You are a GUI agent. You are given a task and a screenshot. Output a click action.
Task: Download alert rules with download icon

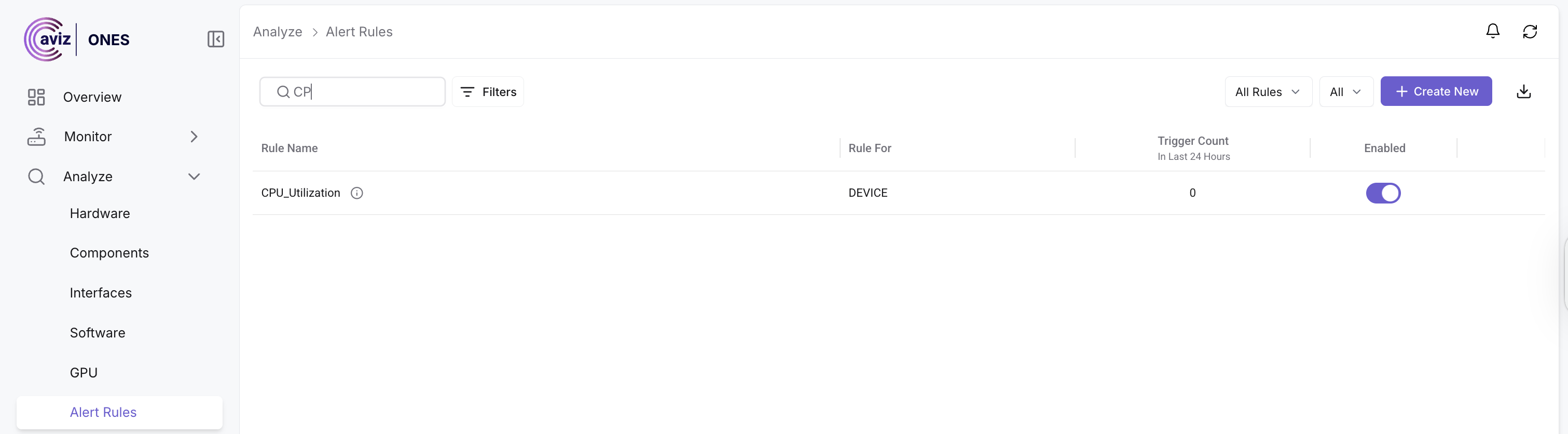[x=1523, y=92]
